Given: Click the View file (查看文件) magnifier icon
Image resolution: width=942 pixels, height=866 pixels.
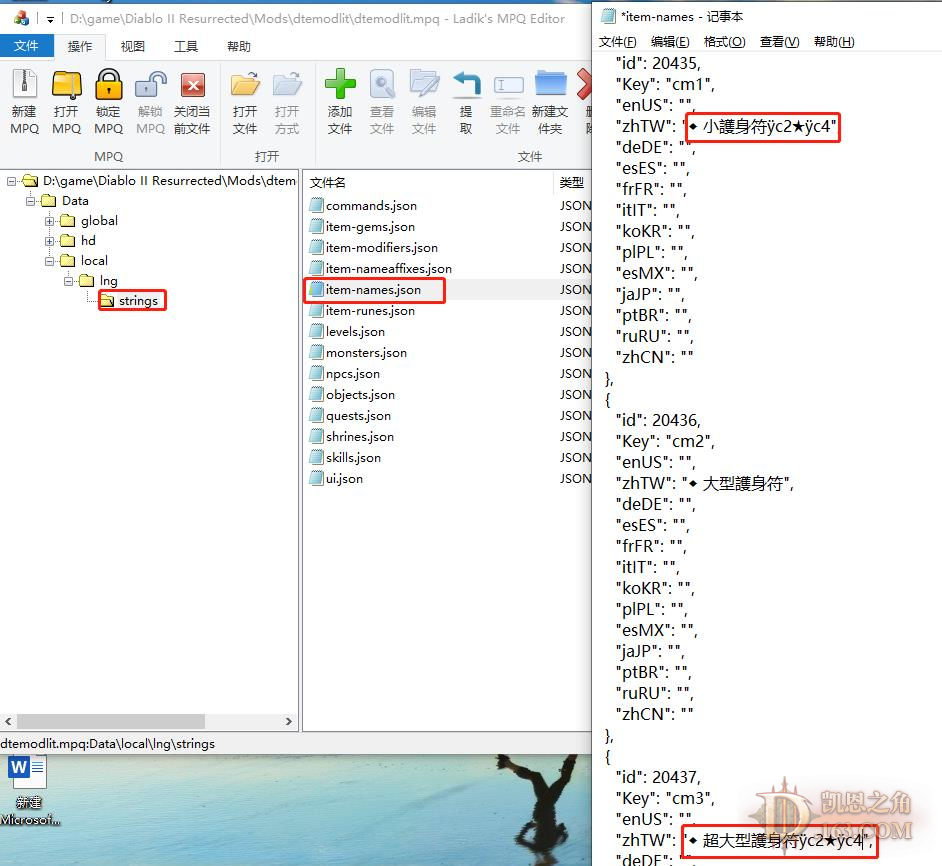Looking at the screenshot, I should (382, 84).
